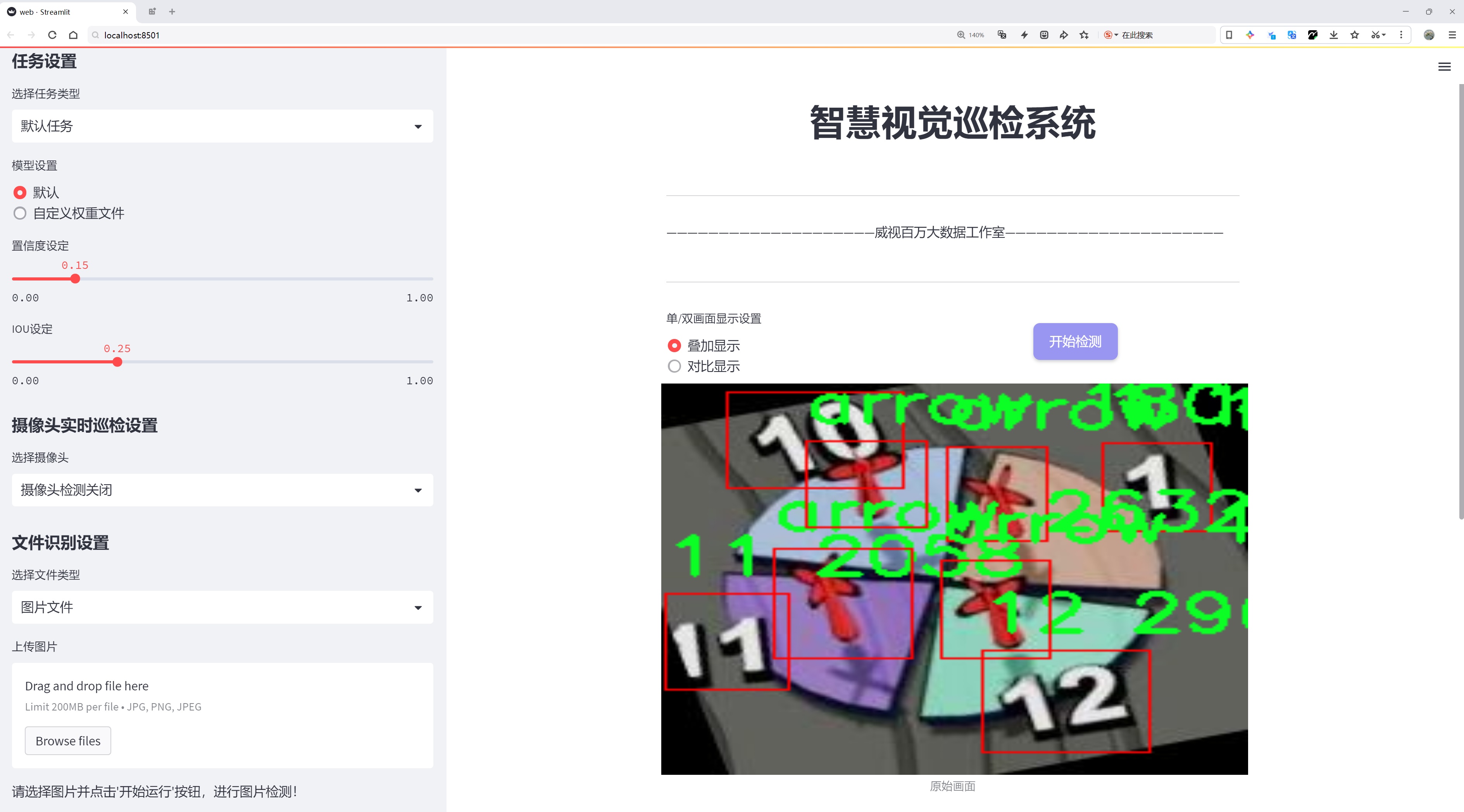Click the main page vertical scrollbar

(1461, 301)
